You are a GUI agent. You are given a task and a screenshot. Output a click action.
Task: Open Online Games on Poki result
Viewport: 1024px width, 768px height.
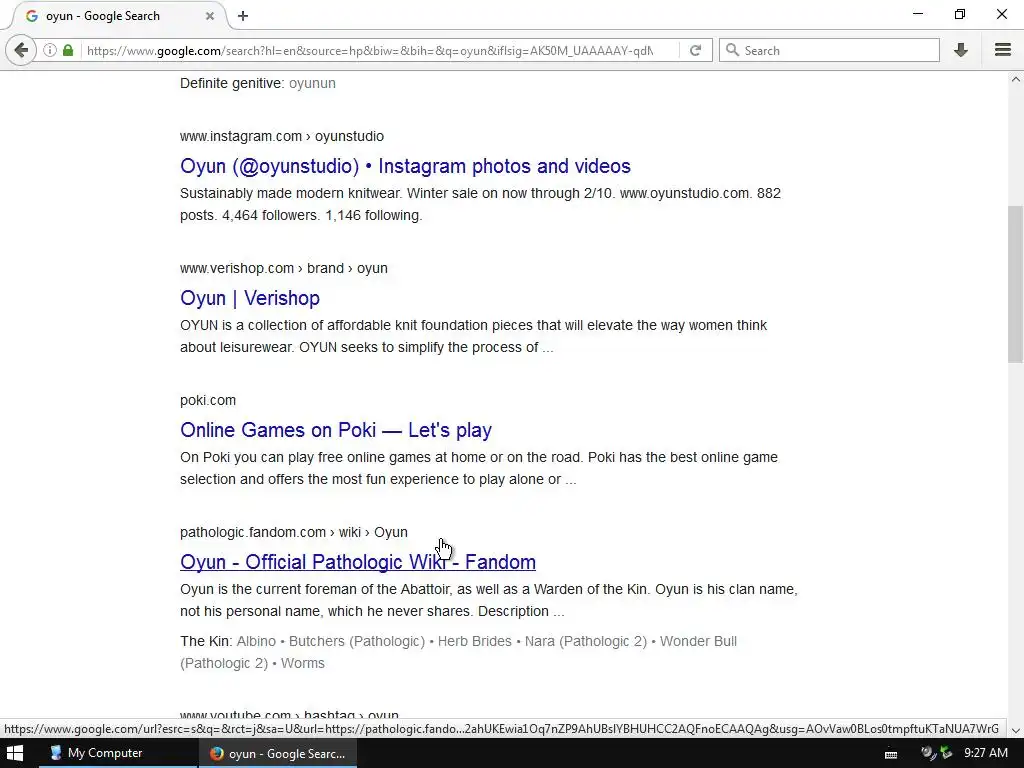[x=336, y=430]
